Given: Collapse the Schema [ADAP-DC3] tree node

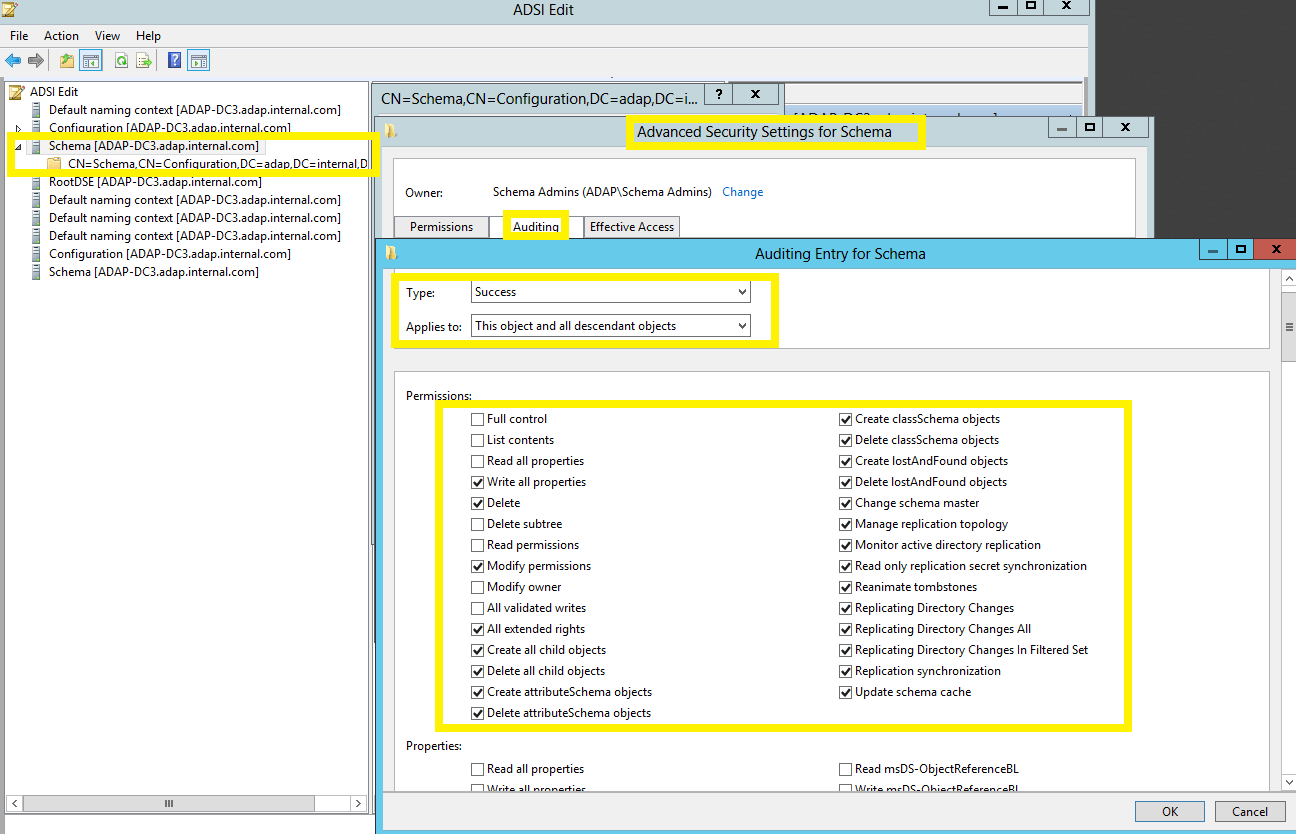Looking at the screenshot, I should click(18, 146).
